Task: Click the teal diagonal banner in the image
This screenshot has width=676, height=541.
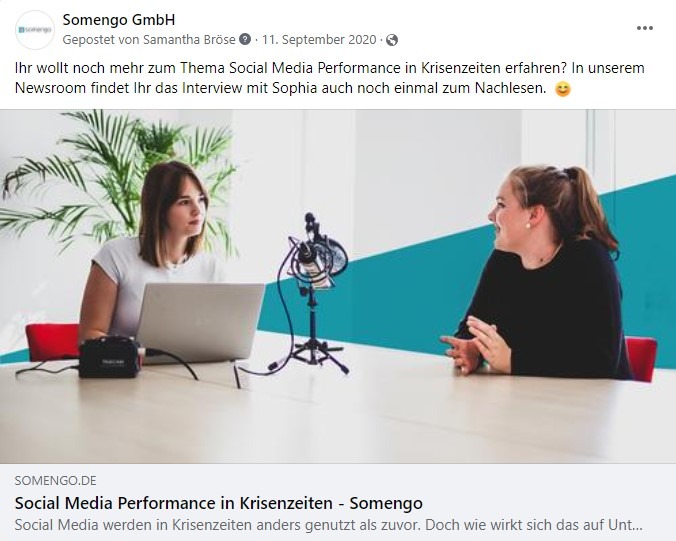Action: (431, 285)
